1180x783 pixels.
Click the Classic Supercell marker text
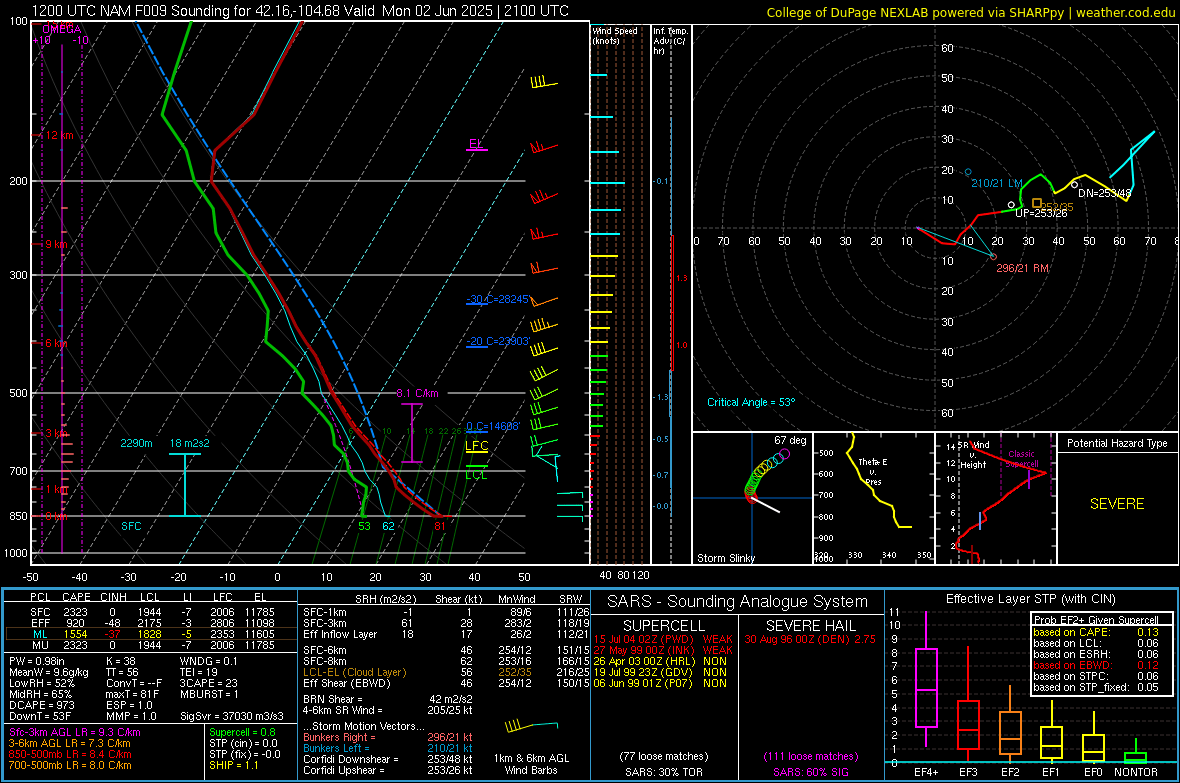(x=1022, y=459)
